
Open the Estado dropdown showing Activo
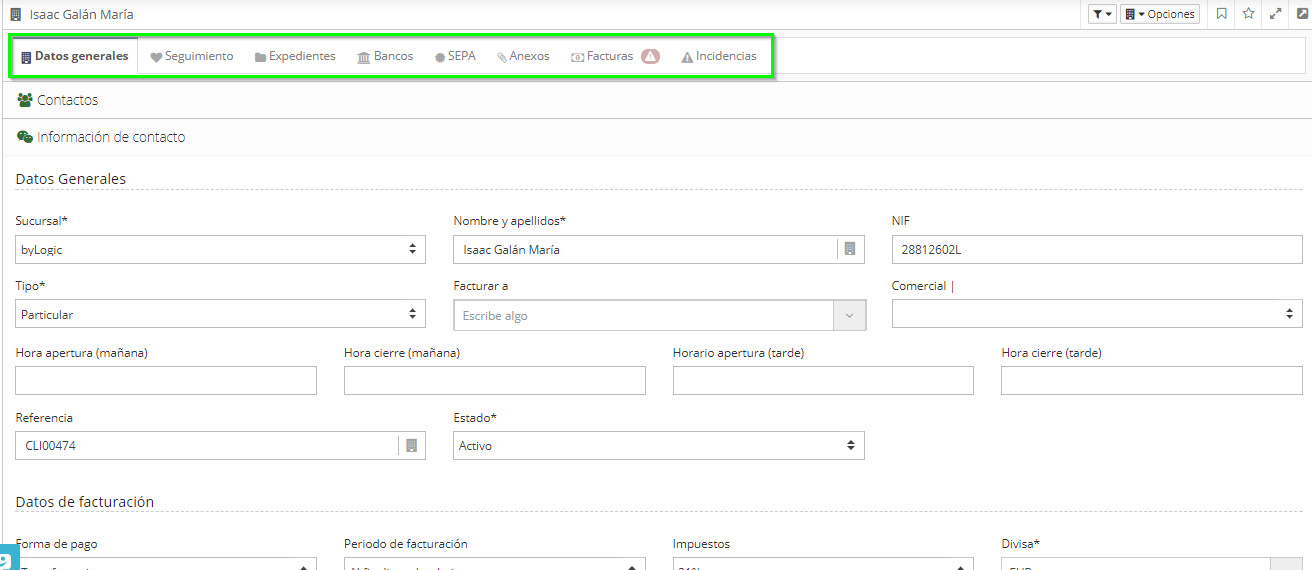pyautogui.click(x=658, y=445)
